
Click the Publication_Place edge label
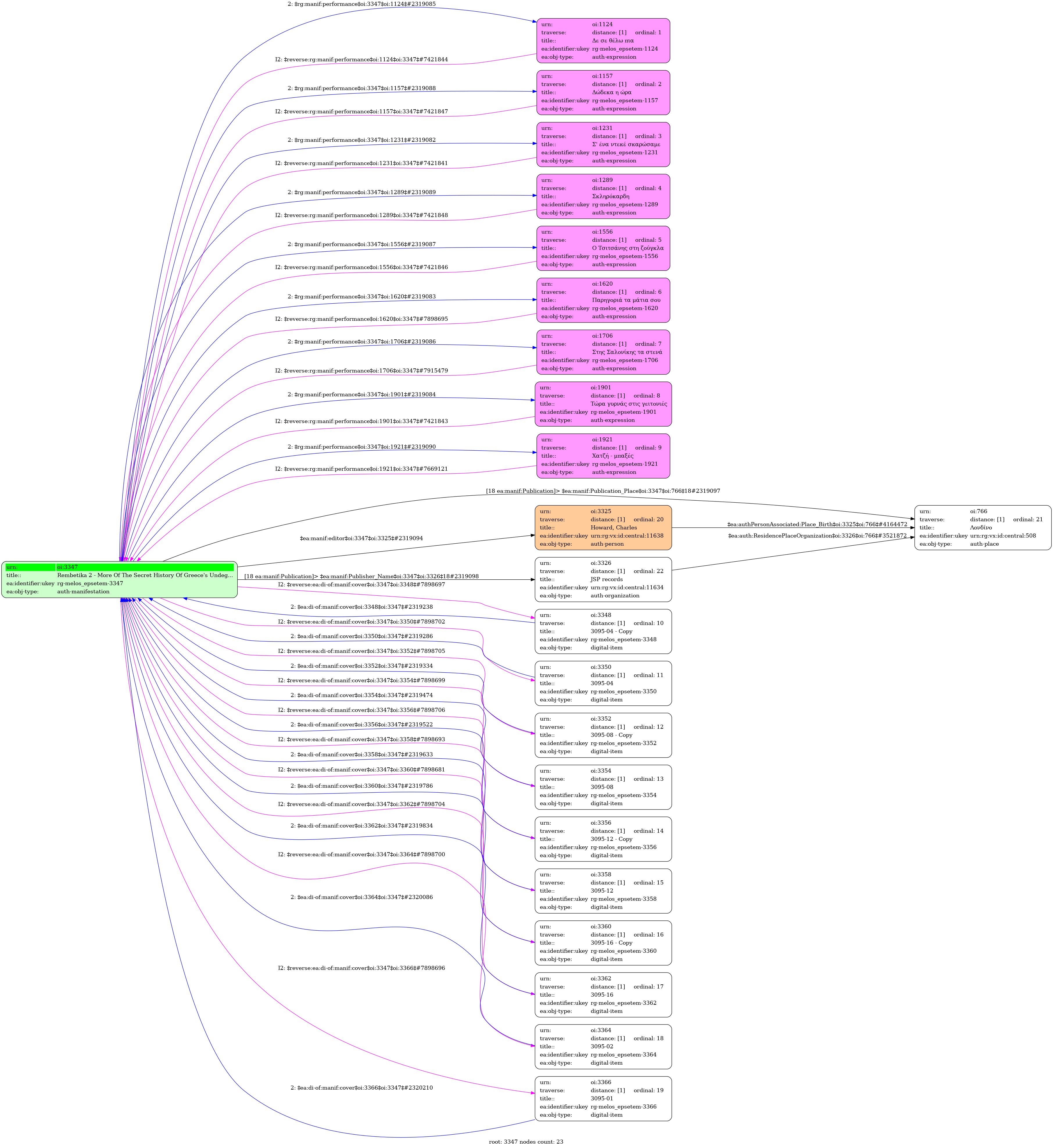pos(603,490)
